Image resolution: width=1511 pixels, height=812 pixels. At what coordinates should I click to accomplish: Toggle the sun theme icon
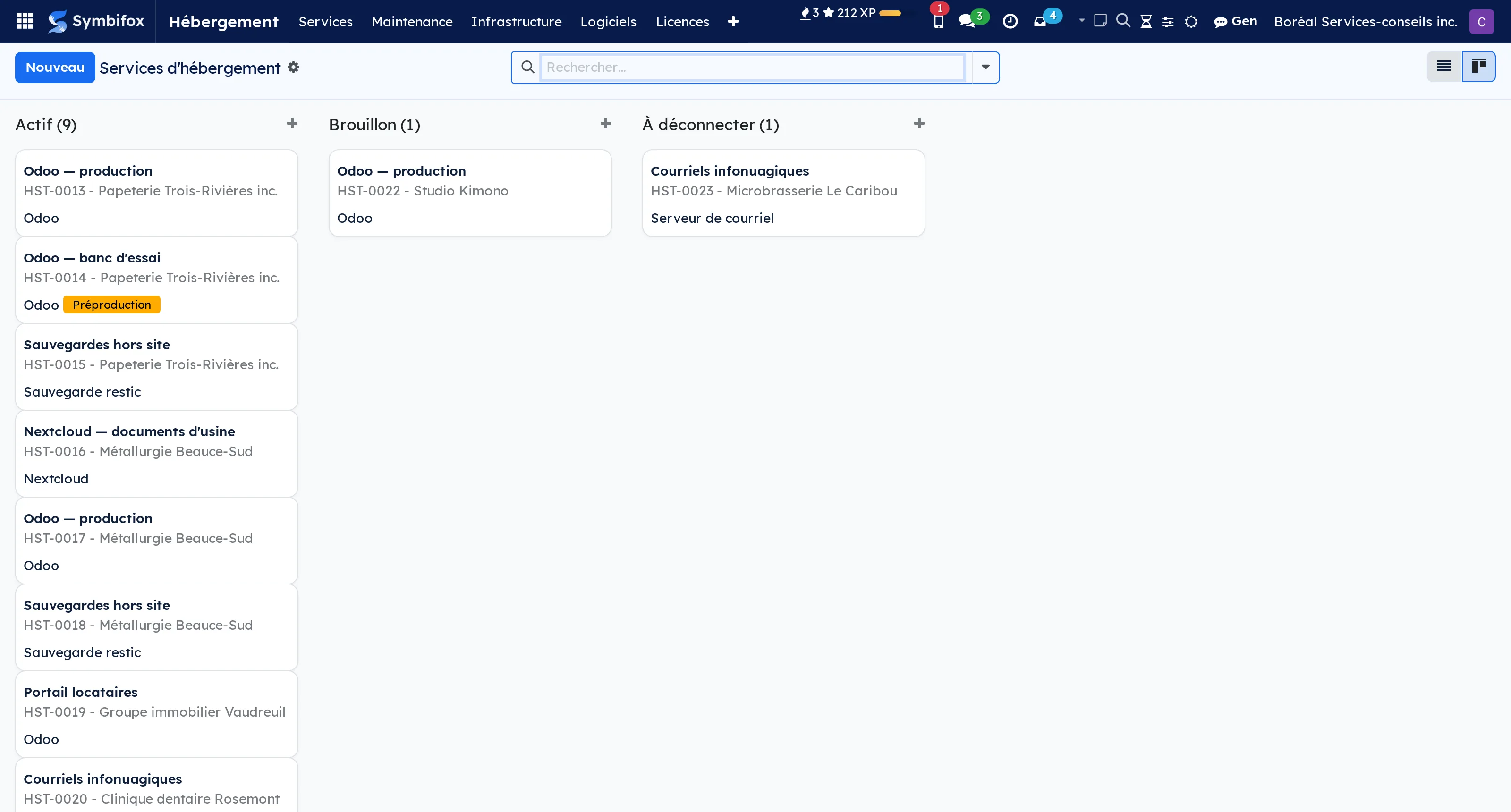pos(1191,22)
